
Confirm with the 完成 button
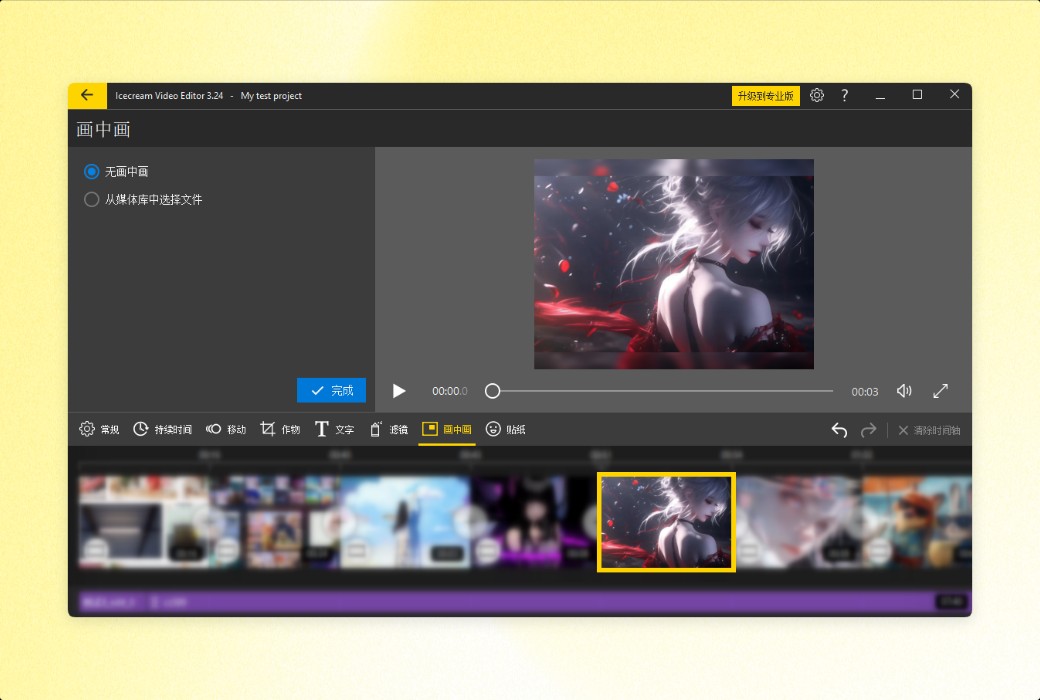coord(331,390)
